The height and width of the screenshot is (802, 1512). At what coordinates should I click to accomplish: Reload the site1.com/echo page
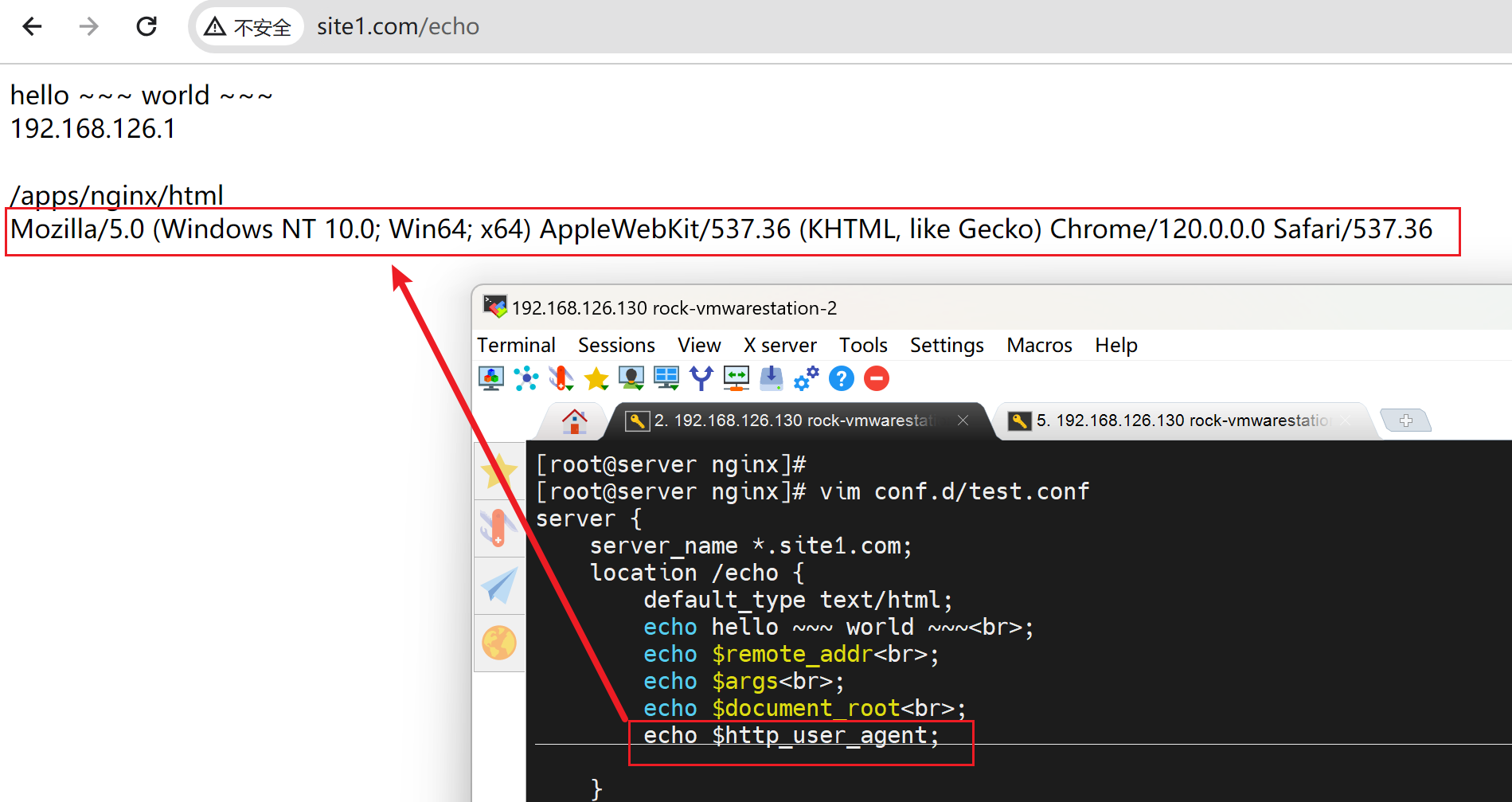(x=147, y=26)
